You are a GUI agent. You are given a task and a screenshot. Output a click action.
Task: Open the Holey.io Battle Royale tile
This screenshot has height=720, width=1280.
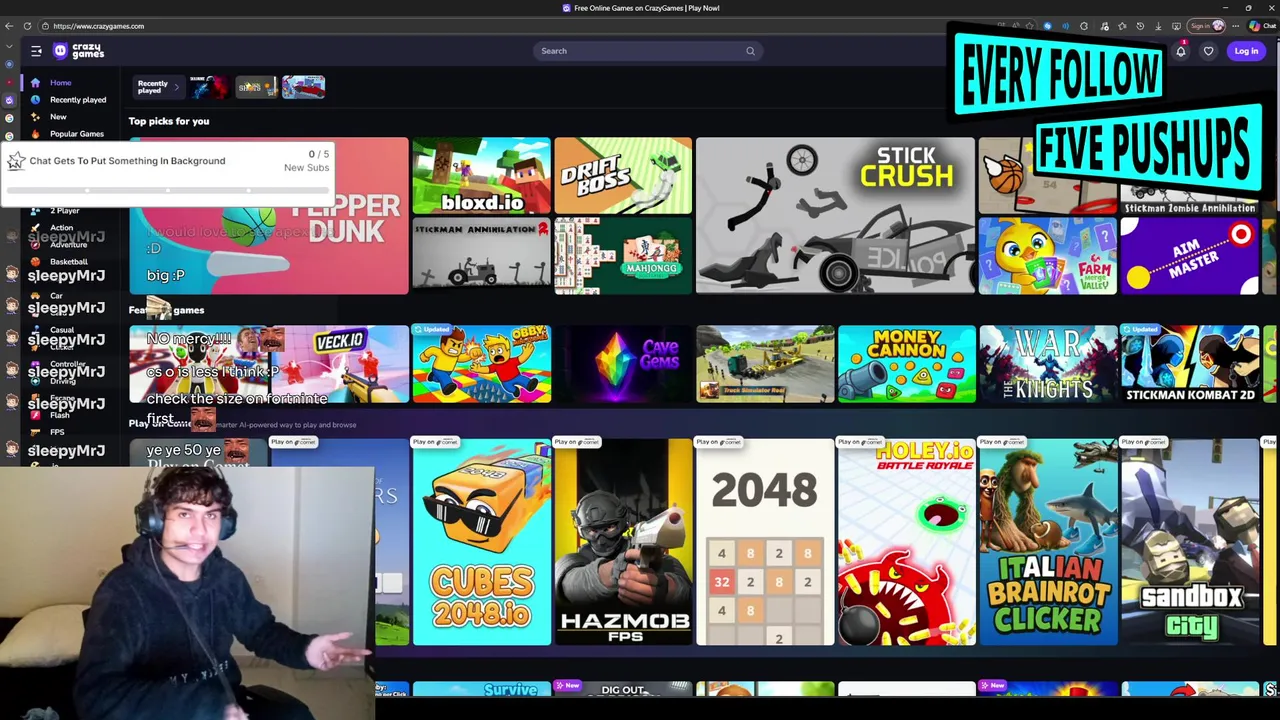(x=906, y=541)
